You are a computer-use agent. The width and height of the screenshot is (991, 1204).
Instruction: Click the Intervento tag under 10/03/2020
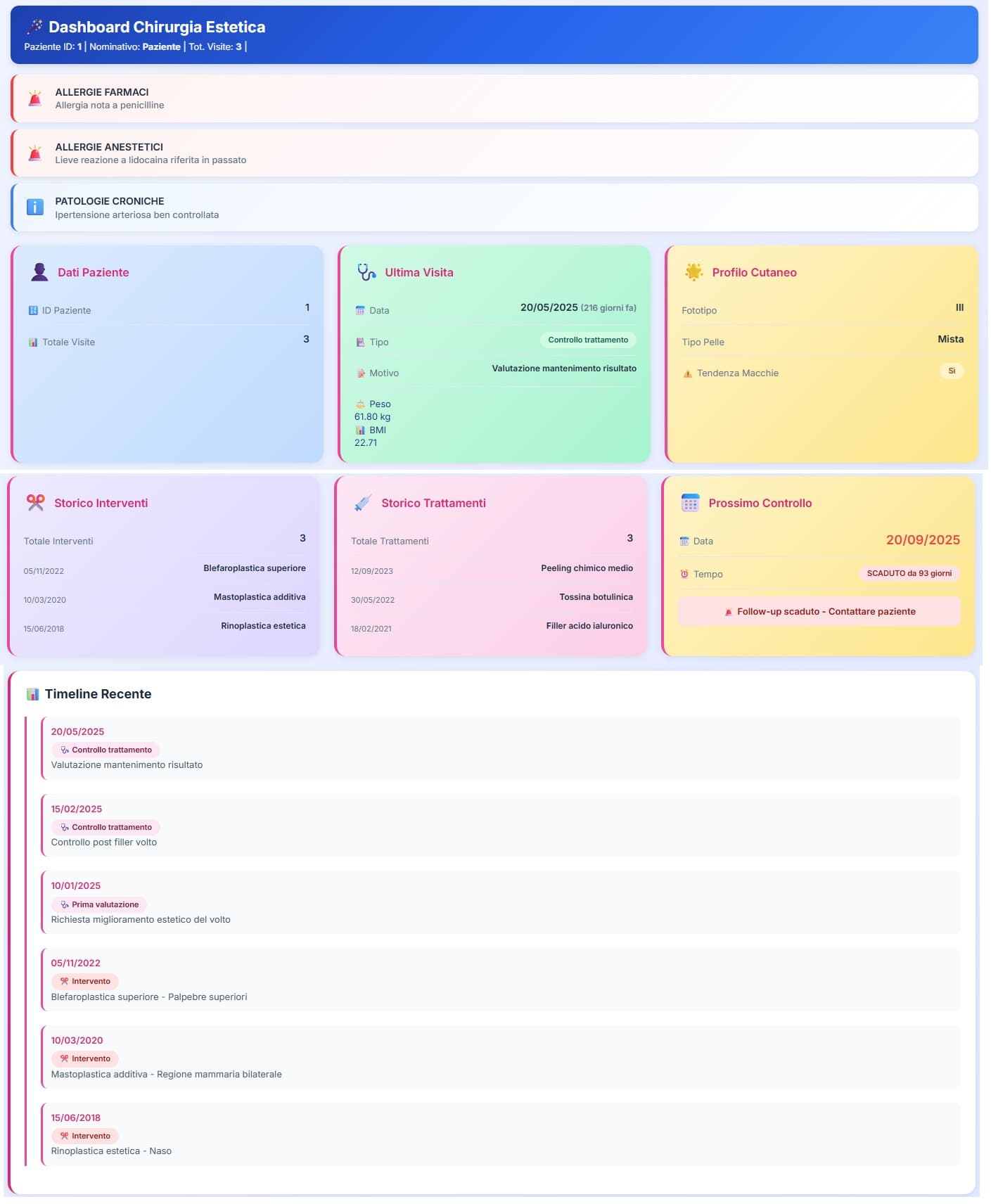click(85, 1059)
